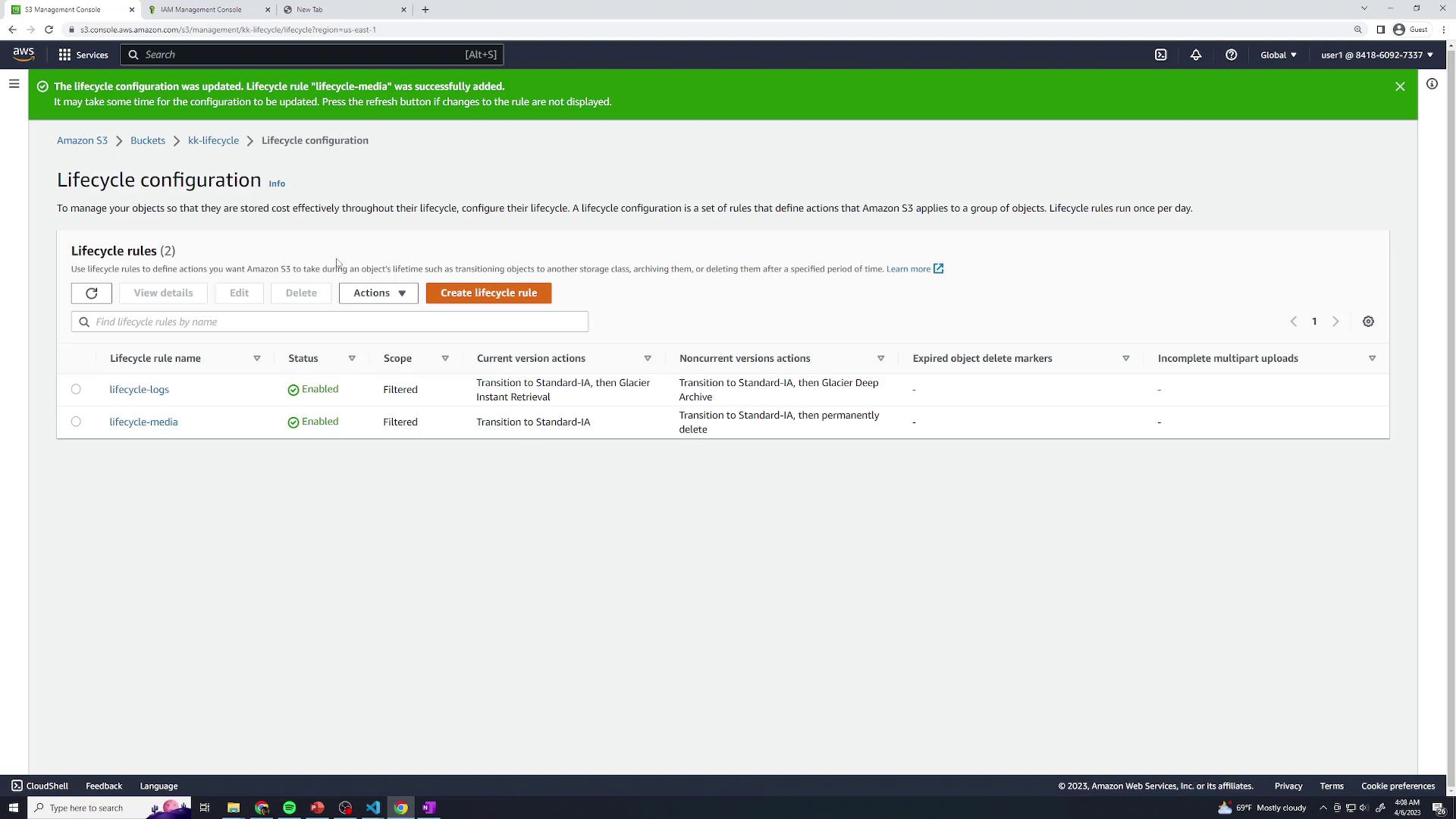Open the left side navigation hamburger menu
Viewport: 1456px width, 819px height.
coord(14,84)
